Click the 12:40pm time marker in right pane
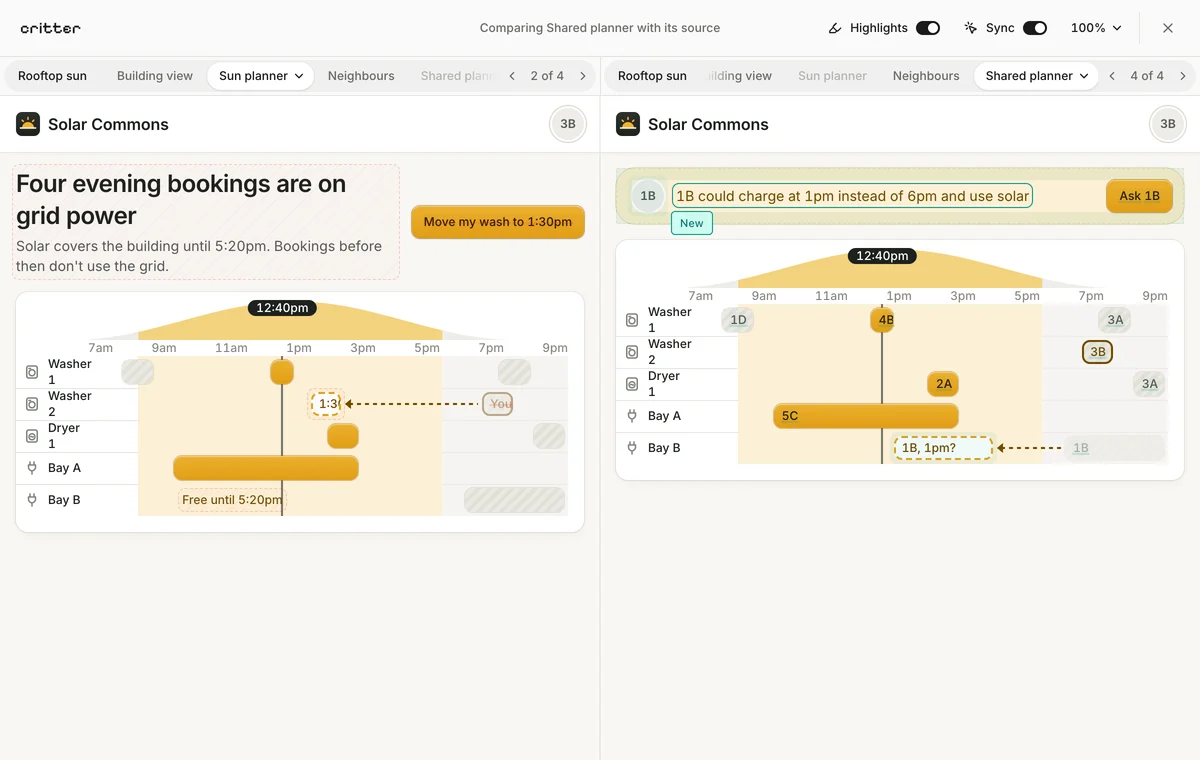This screenshot has width=1200, height=760. coord(882,256)
